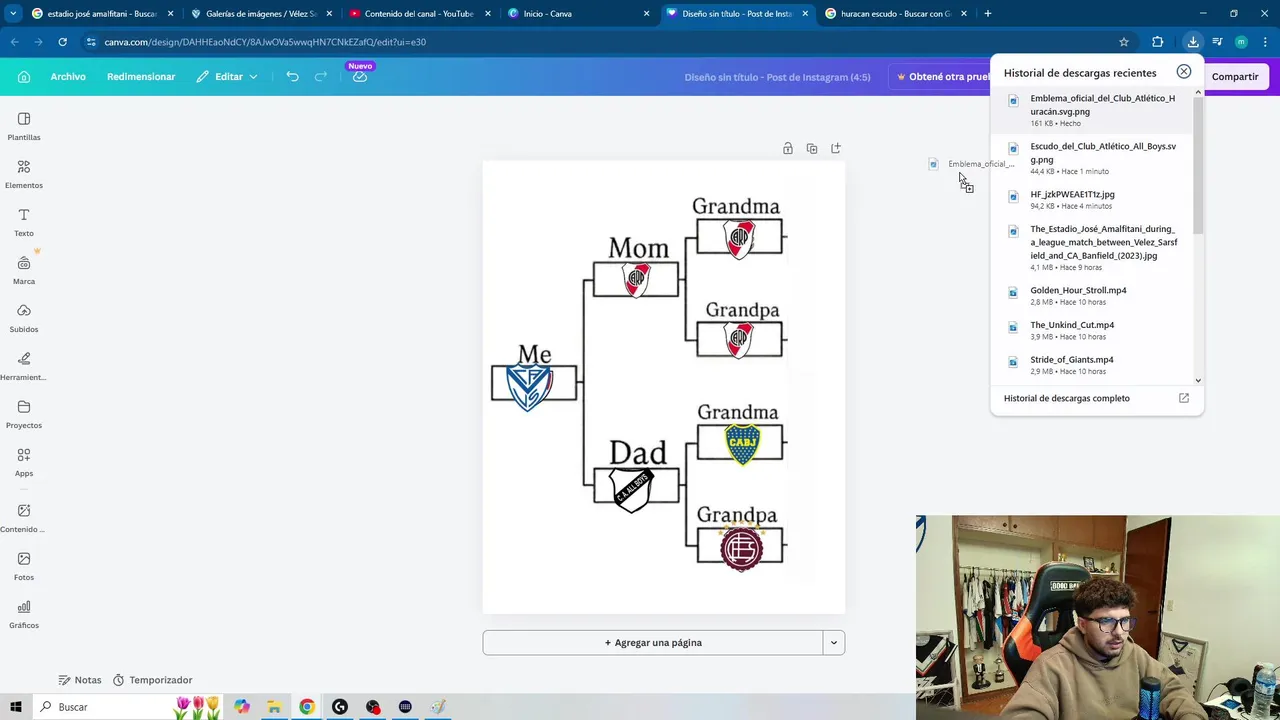The width and height of the screenshot is (1280, 720).
Task: Click Obtené otra prueba button
Action: (x=941, y=77)
